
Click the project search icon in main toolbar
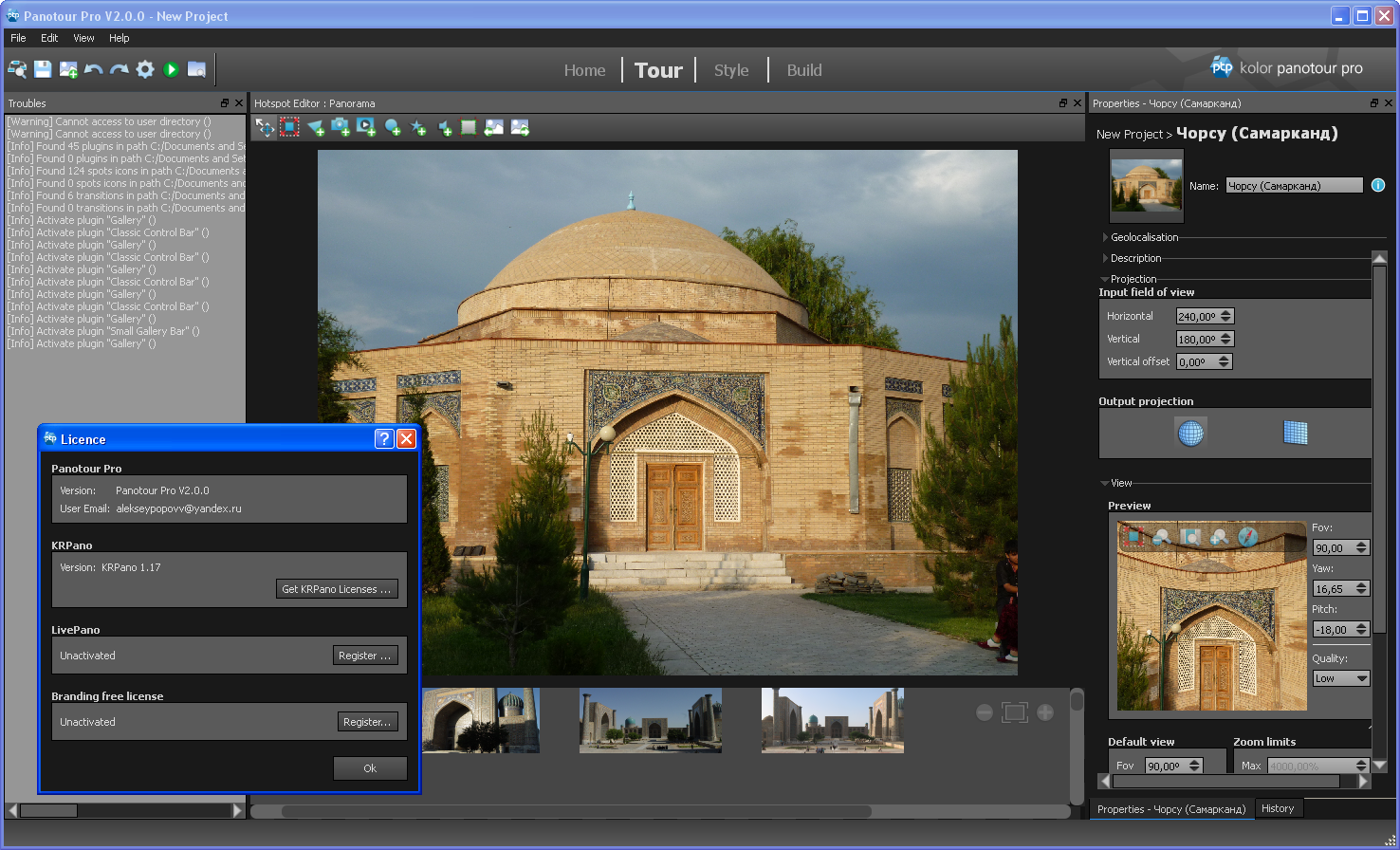(17, 69)
